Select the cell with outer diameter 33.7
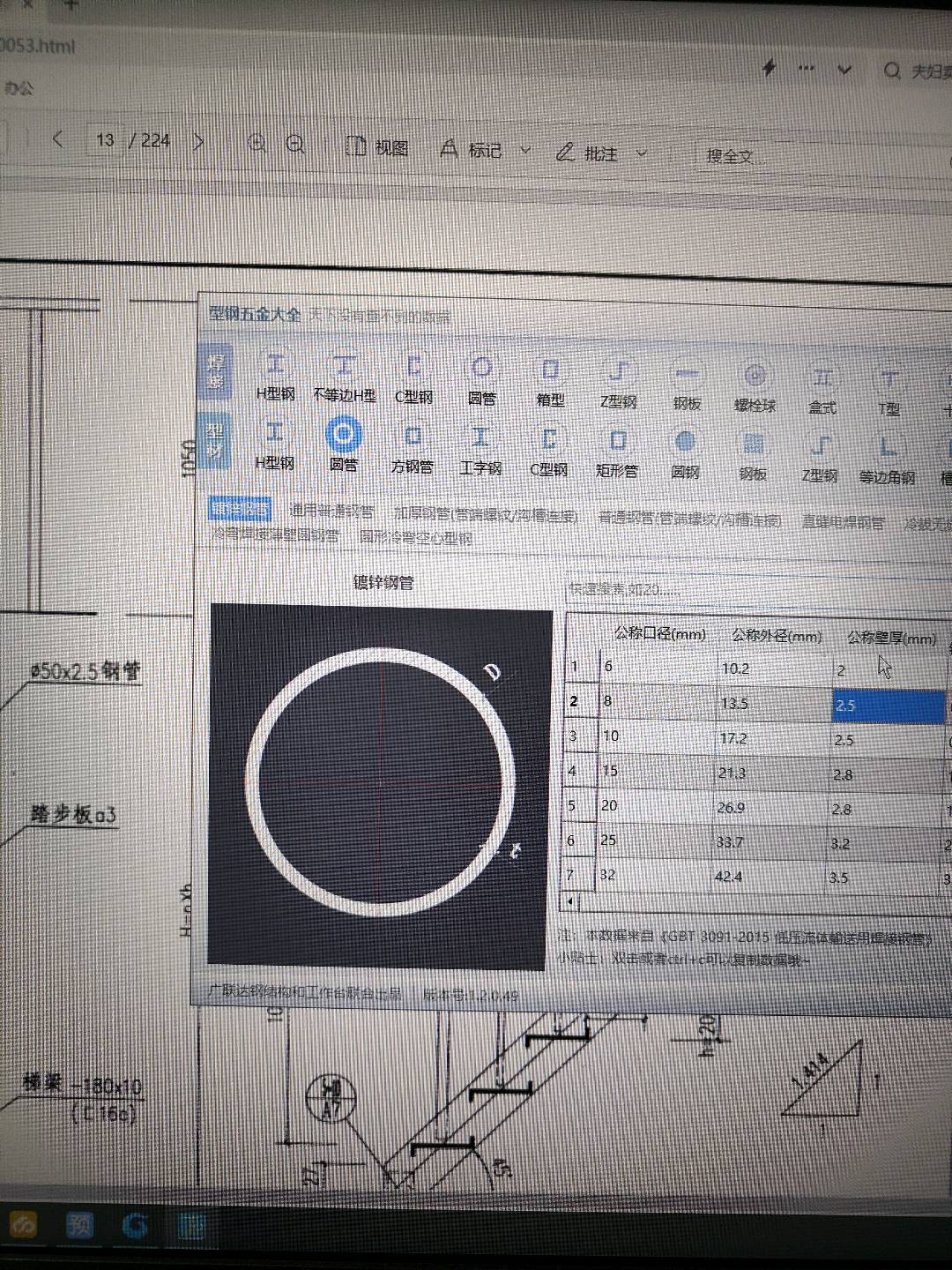This screenshot has width=952, height=1270. click(x=769, y=841)
